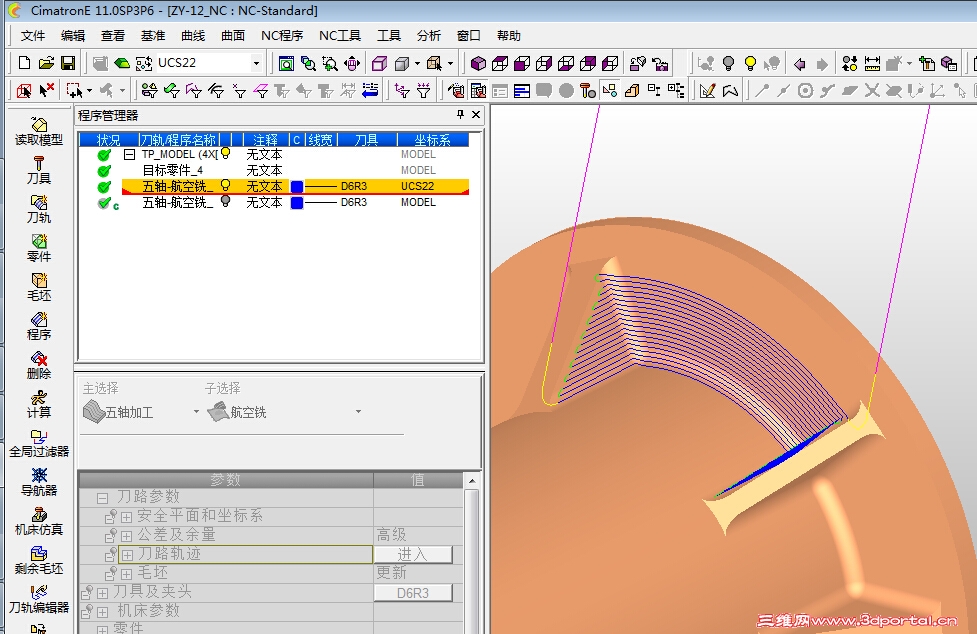Click the purple left arrow previous view icon
This screenshot has width=977, height=634.
800,64
